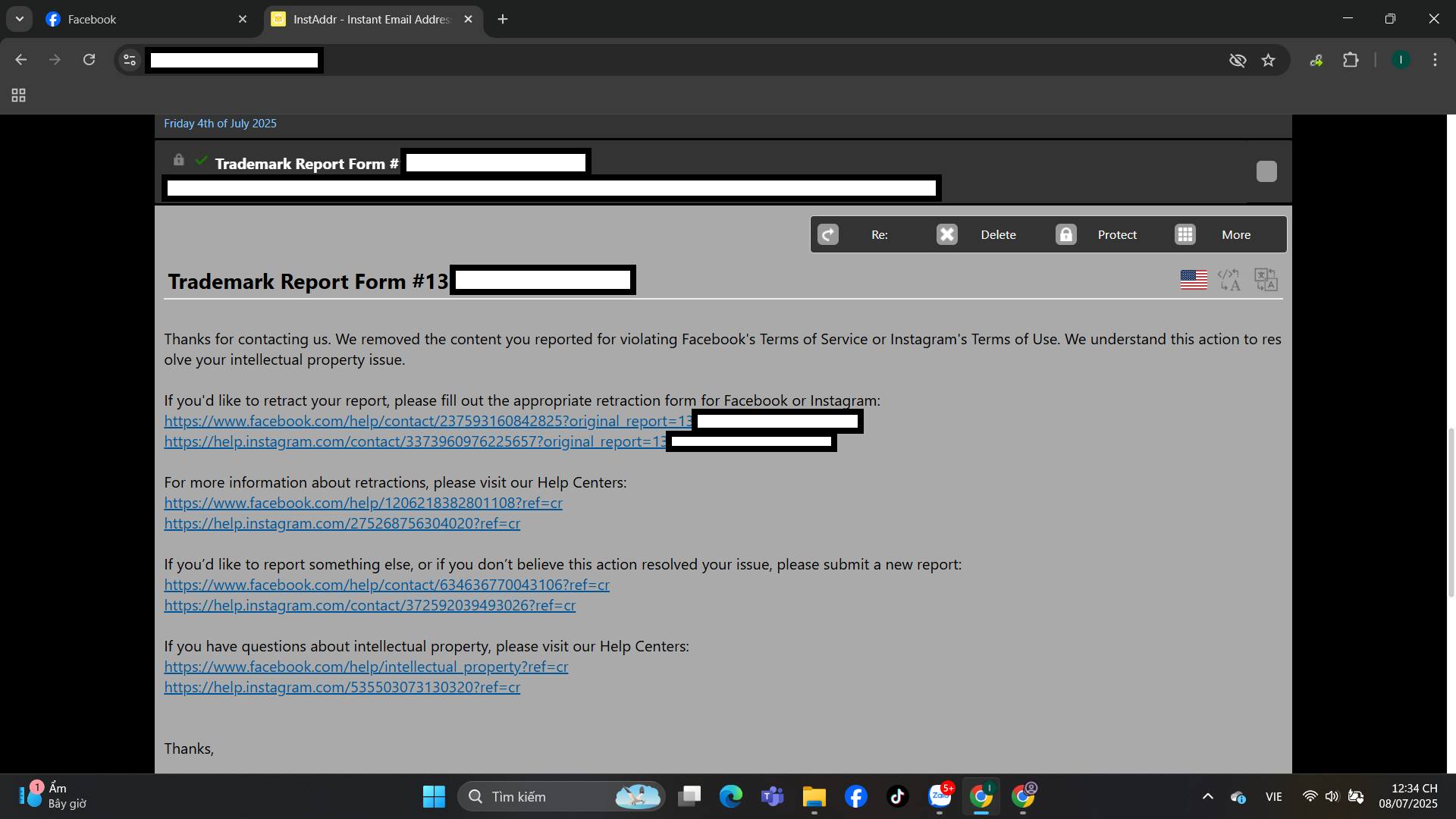This screenshot has width=1456, height=819.
Task: Open the More grid icon
Action: click(x=1185, y=234)
